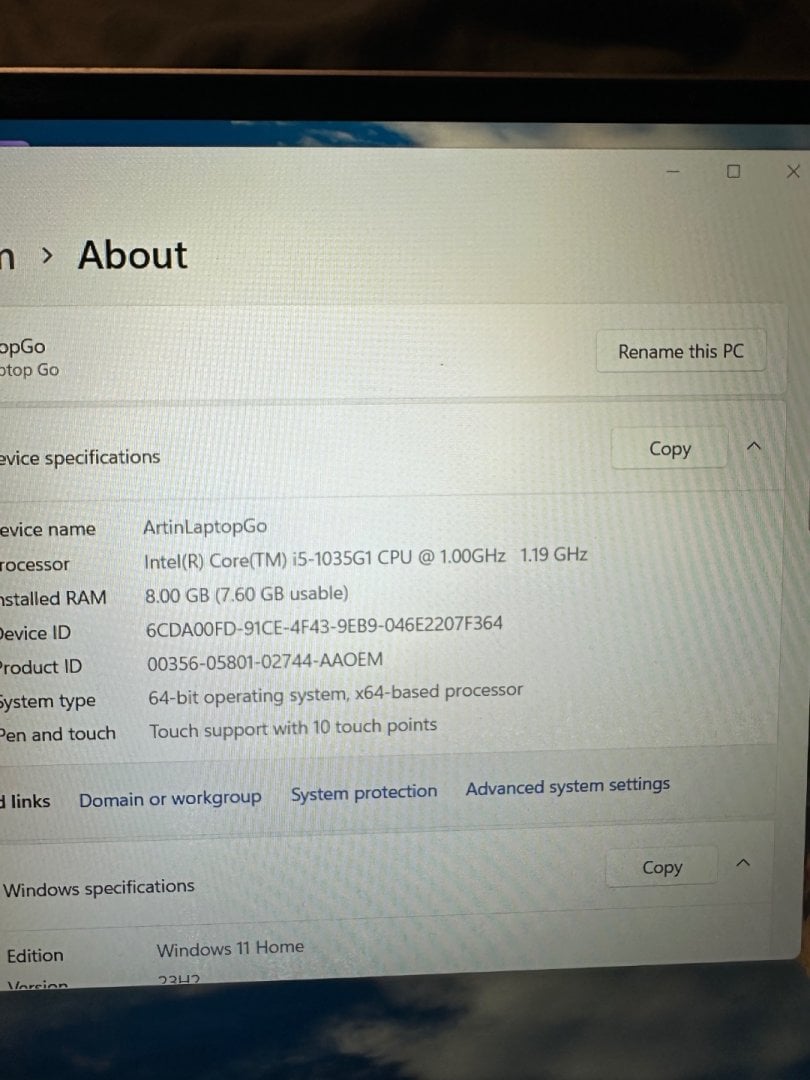The width and height of the screenshot is (810, 1080).
Task: Select the 64-bit operating system text
Action: point(335,694)
